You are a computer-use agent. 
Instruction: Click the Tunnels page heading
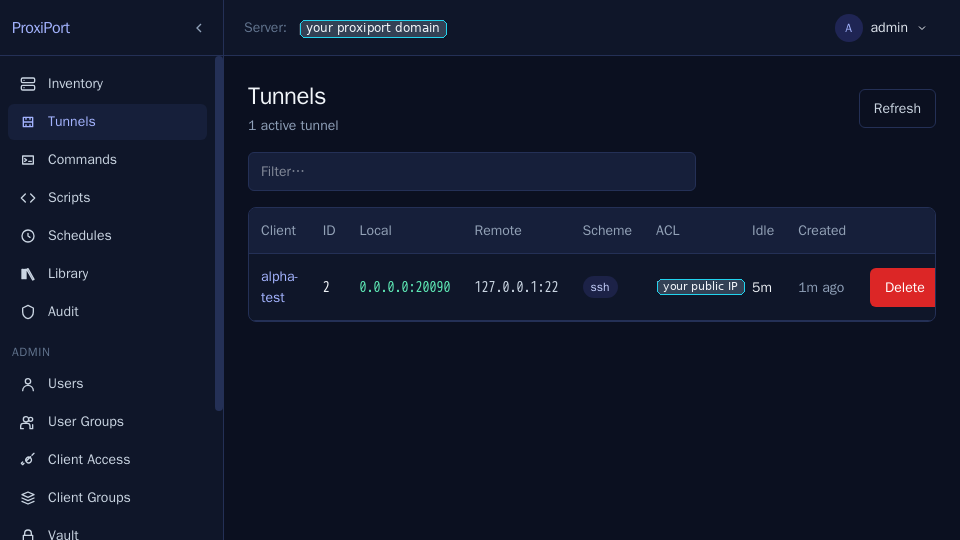pyautogui.click(x=287, y=97)
